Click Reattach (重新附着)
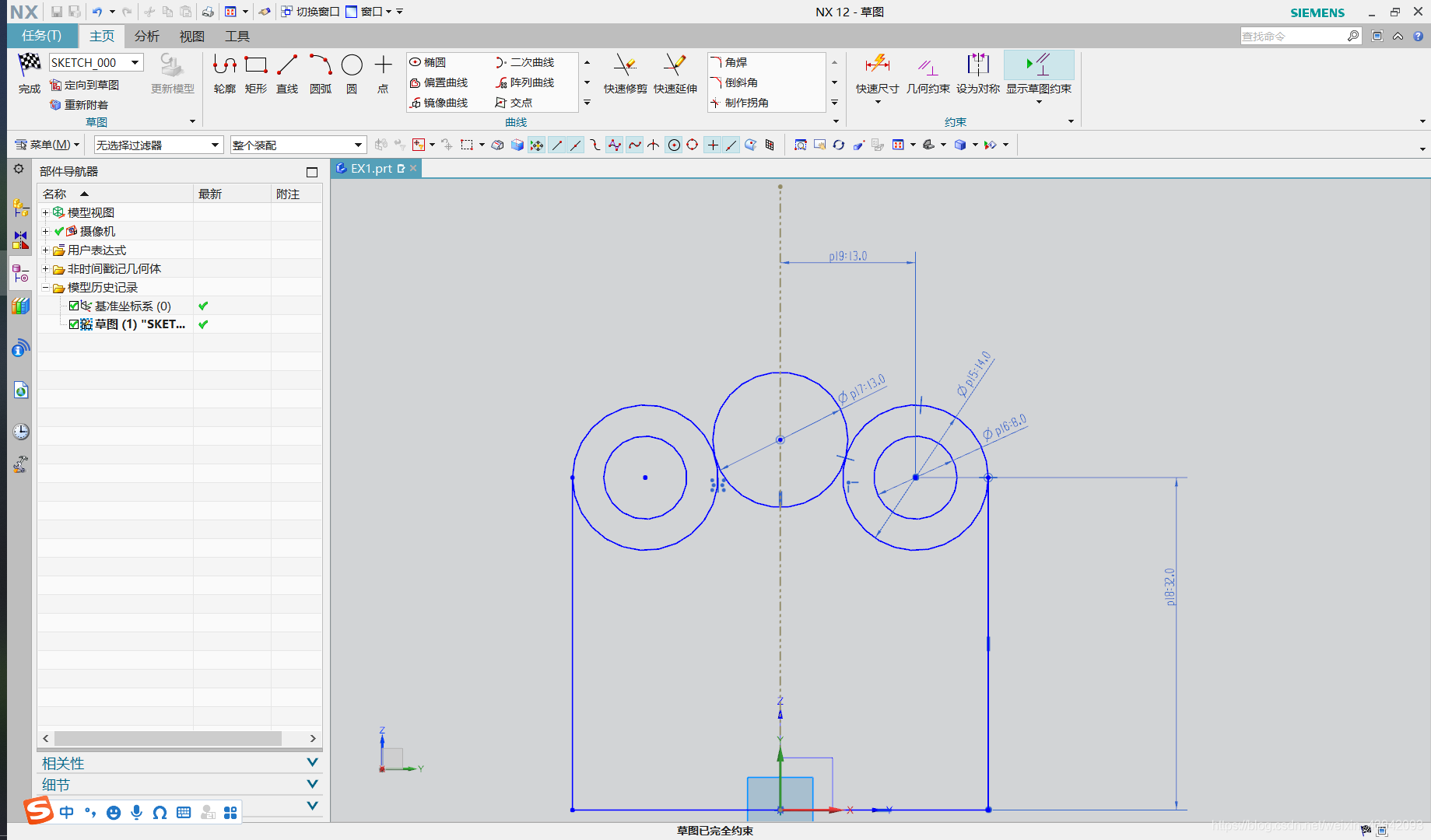The height and width of the screenshot is (840, 1431). 79,105
